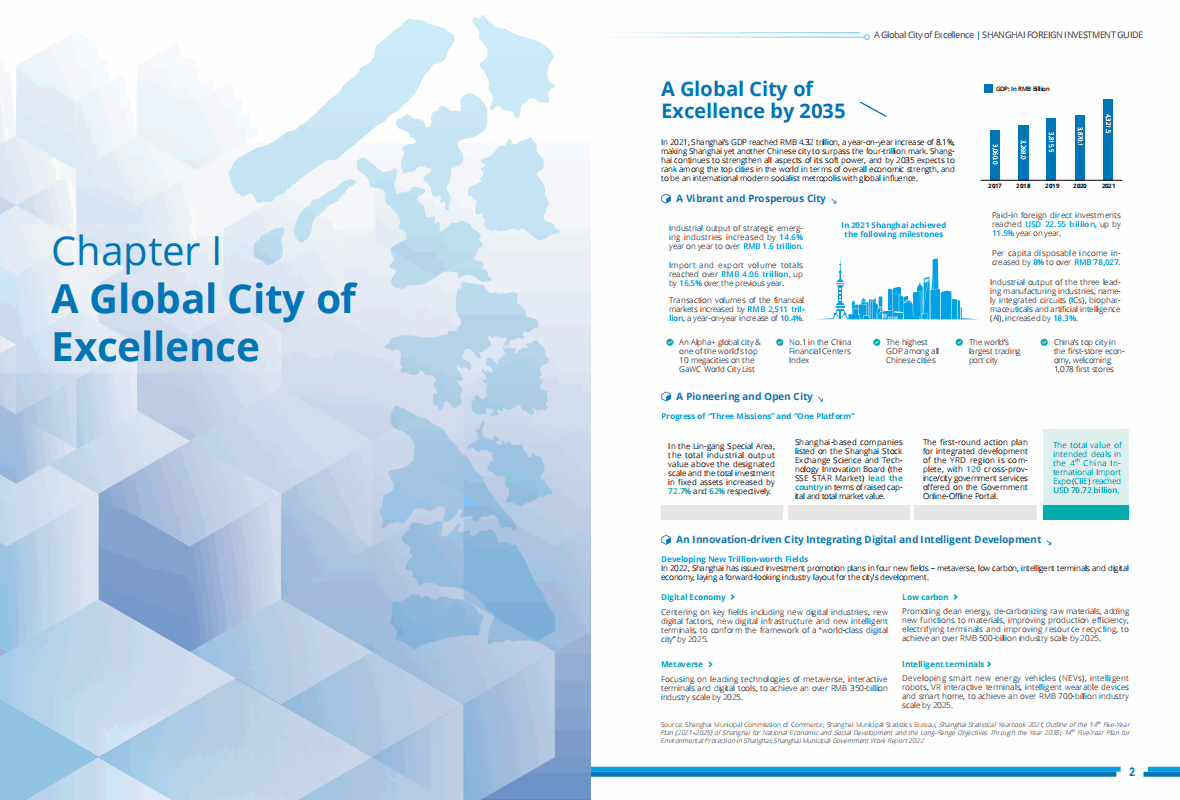Click the source citation paragraph
Viewport: 1180px width, 800px height.
tap(895, 732)
